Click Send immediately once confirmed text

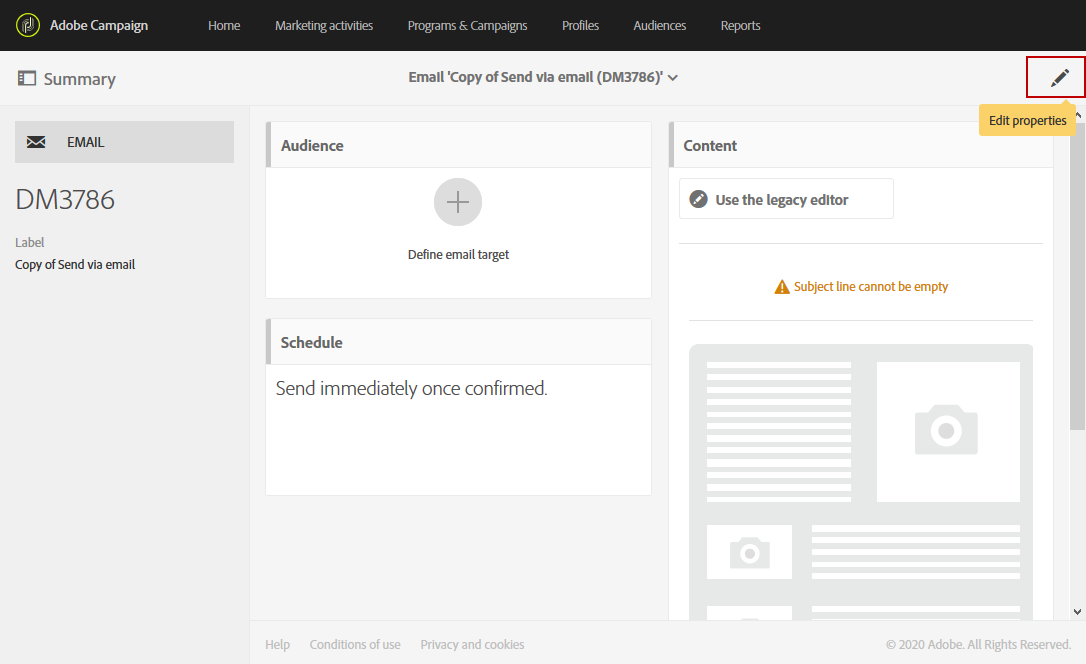coord(411,388)
